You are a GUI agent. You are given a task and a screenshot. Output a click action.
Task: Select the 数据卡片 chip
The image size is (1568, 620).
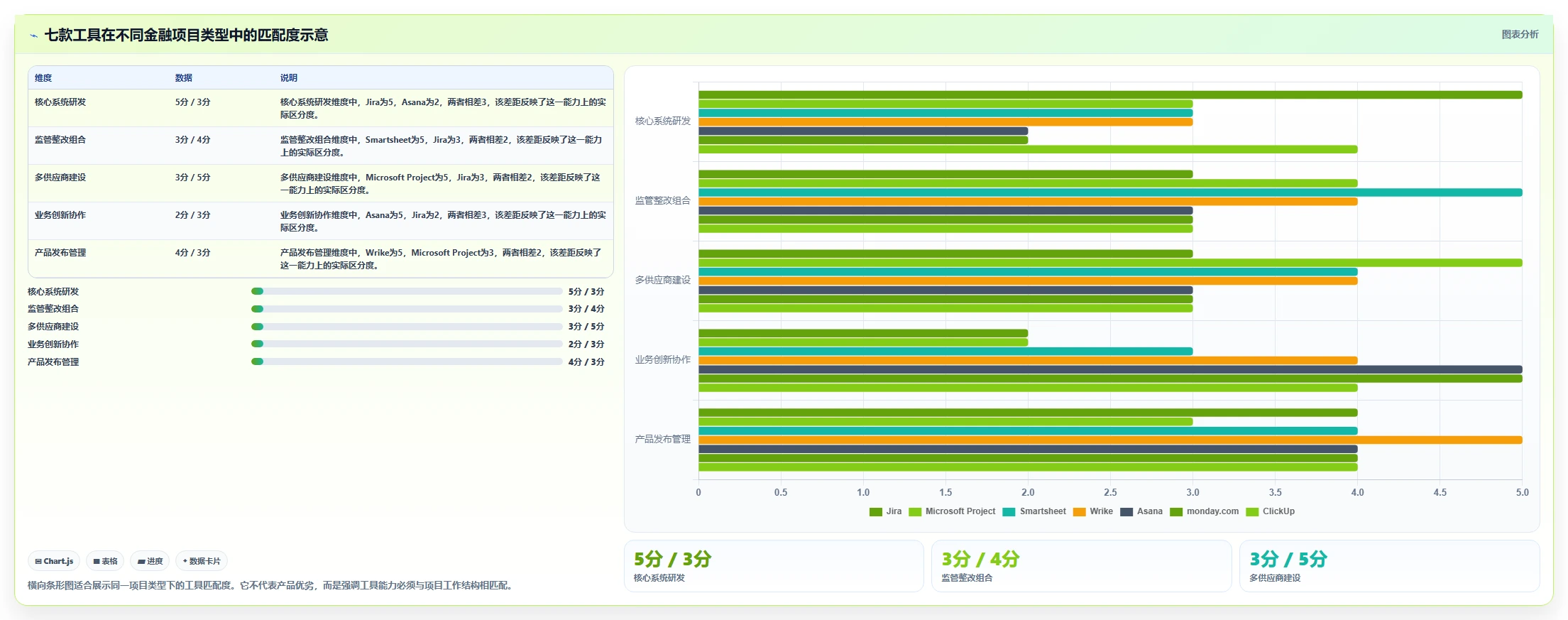coord(202,561)
